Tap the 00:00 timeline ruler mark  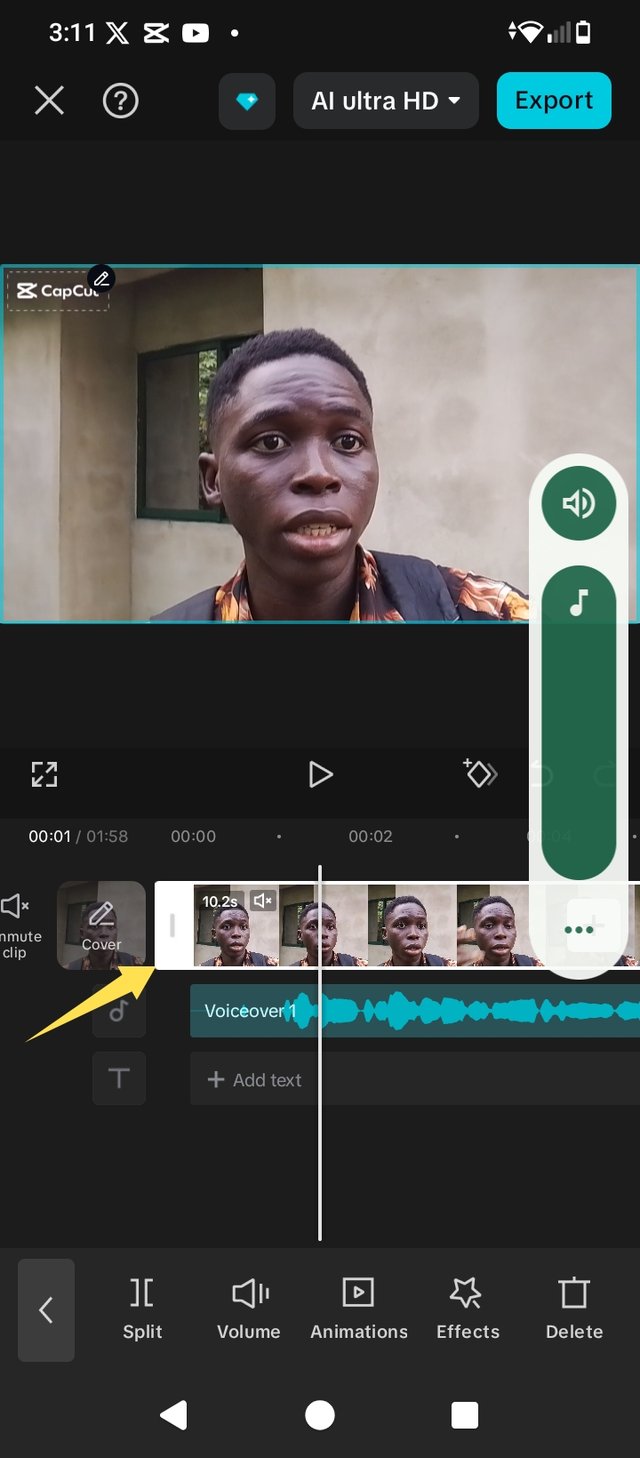(x=193, y=836)
